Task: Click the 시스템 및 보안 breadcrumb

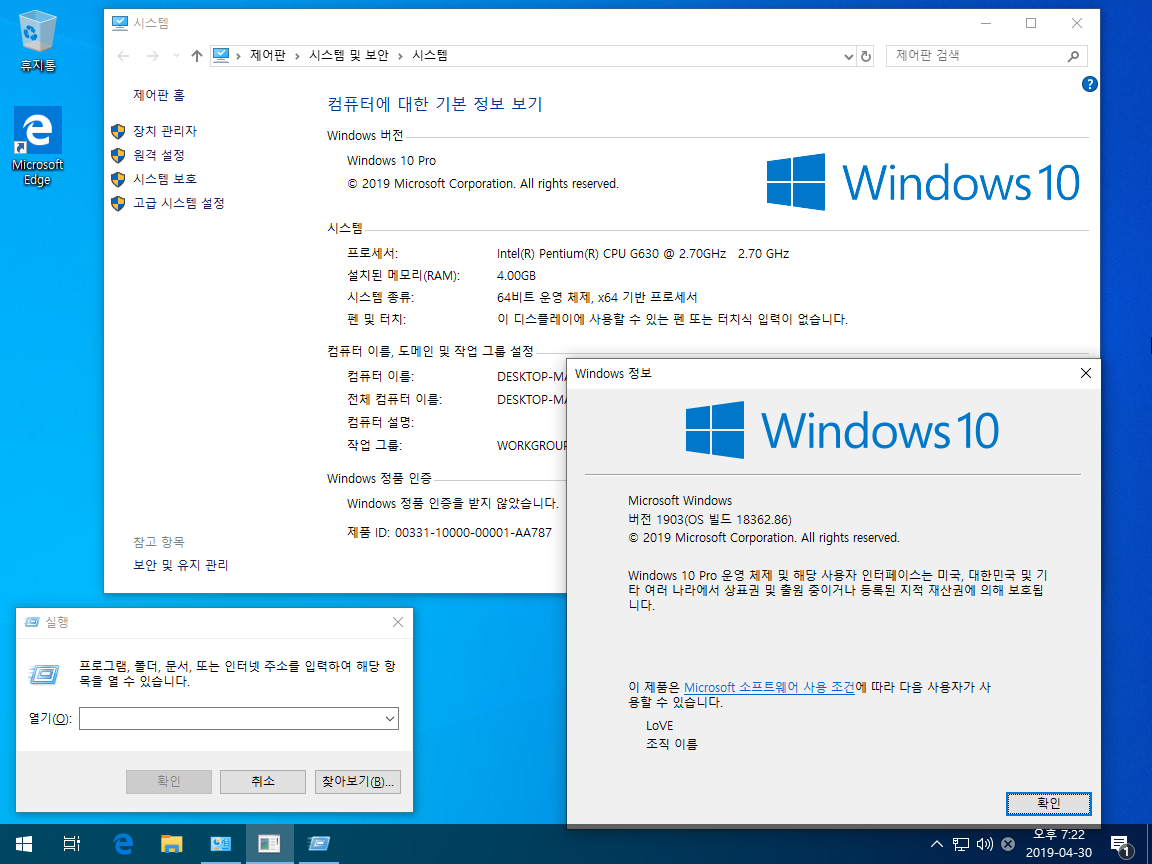Action: point(348,55)
